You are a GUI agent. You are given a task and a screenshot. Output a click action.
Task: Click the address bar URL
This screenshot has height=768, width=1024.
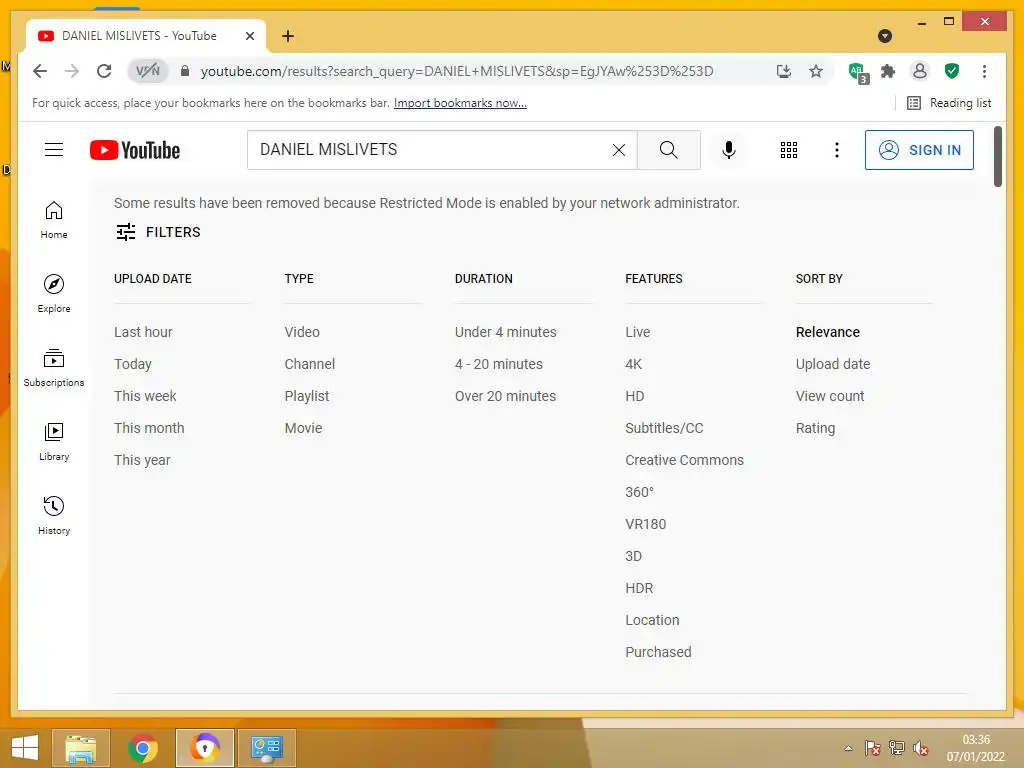(456, 71)
